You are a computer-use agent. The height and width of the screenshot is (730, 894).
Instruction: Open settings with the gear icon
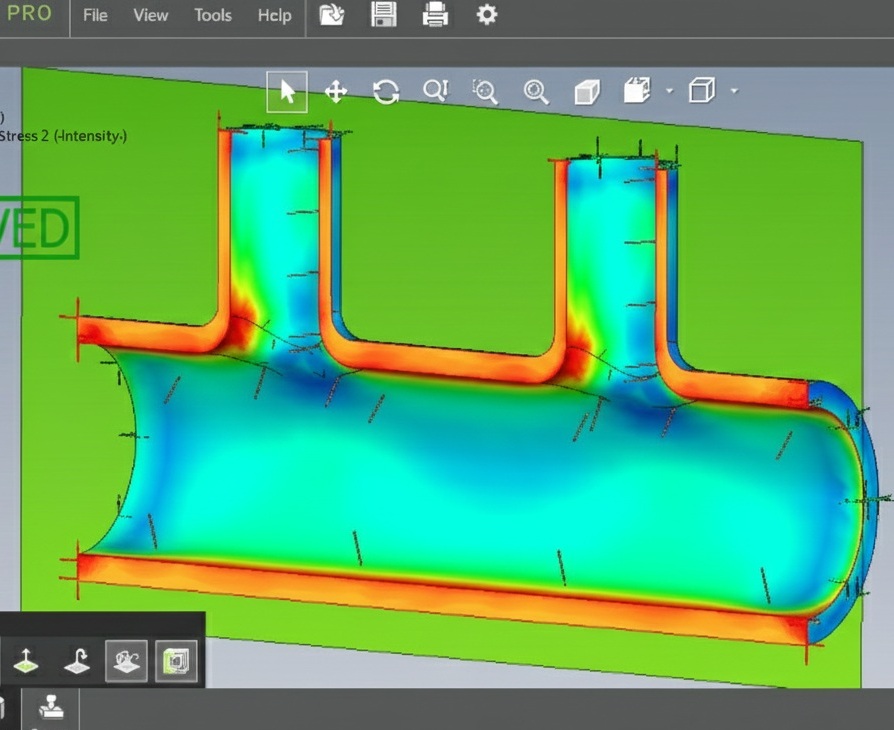(x=487, y=15)
